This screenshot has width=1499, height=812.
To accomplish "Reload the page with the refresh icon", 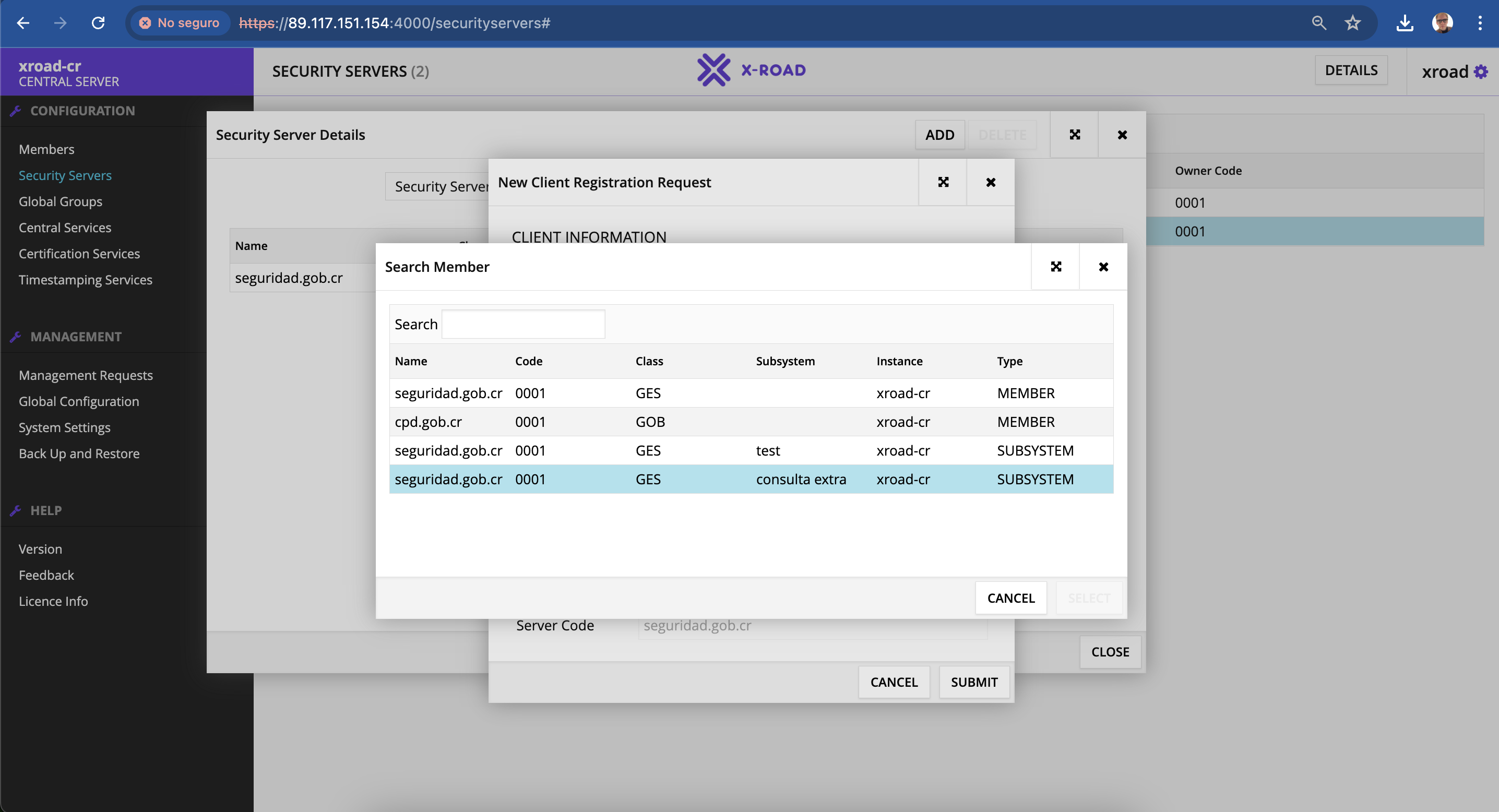I will pos(98,22).
